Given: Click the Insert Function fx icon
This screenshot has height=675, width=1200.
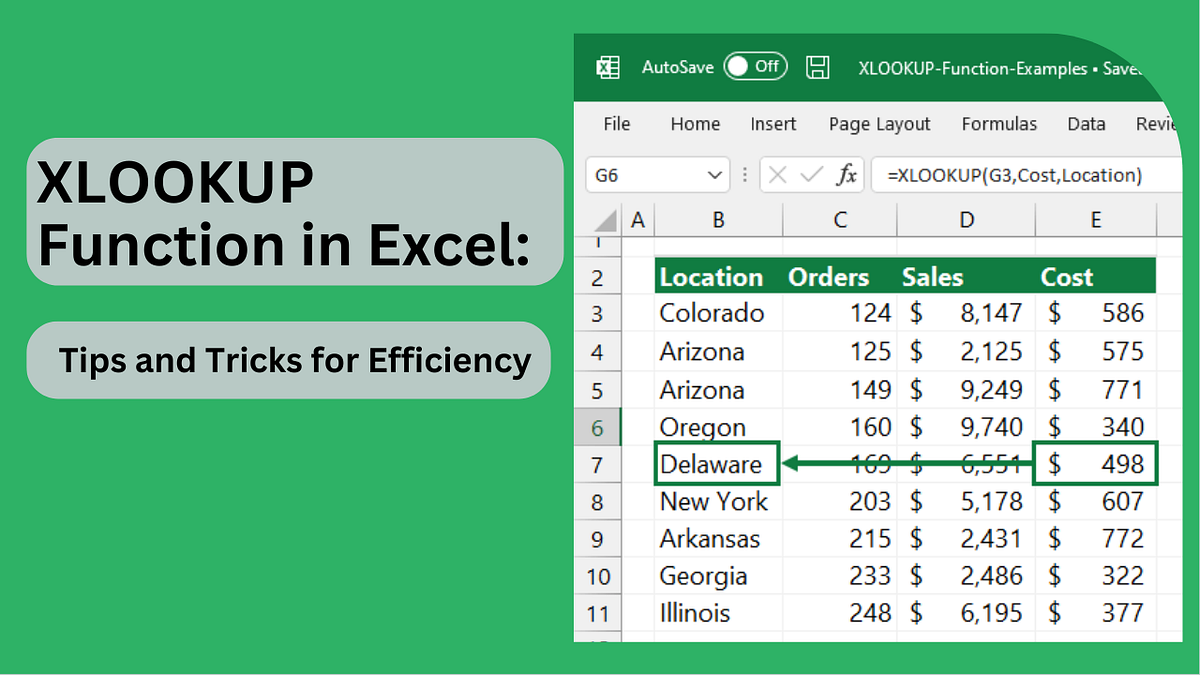Looking at the screenshot, I should 848,175.
